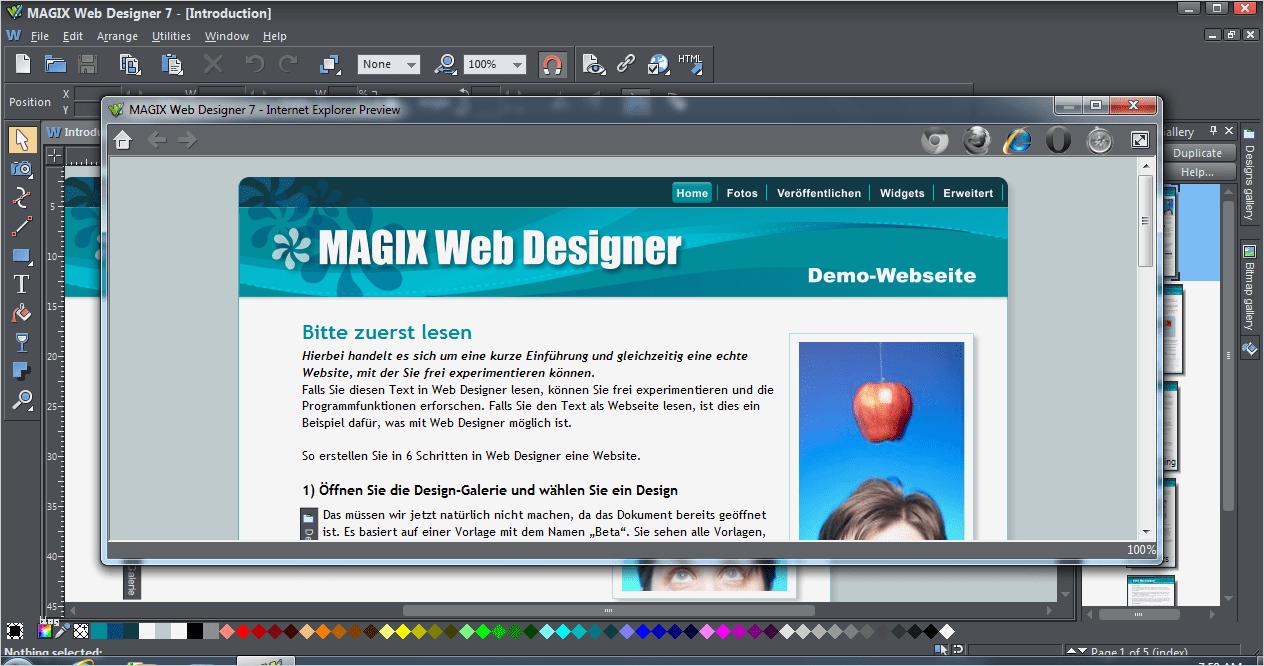Viewport: 1264px width, 666px height.
Task: Click the link chain icon
Action: click(626, 64)
